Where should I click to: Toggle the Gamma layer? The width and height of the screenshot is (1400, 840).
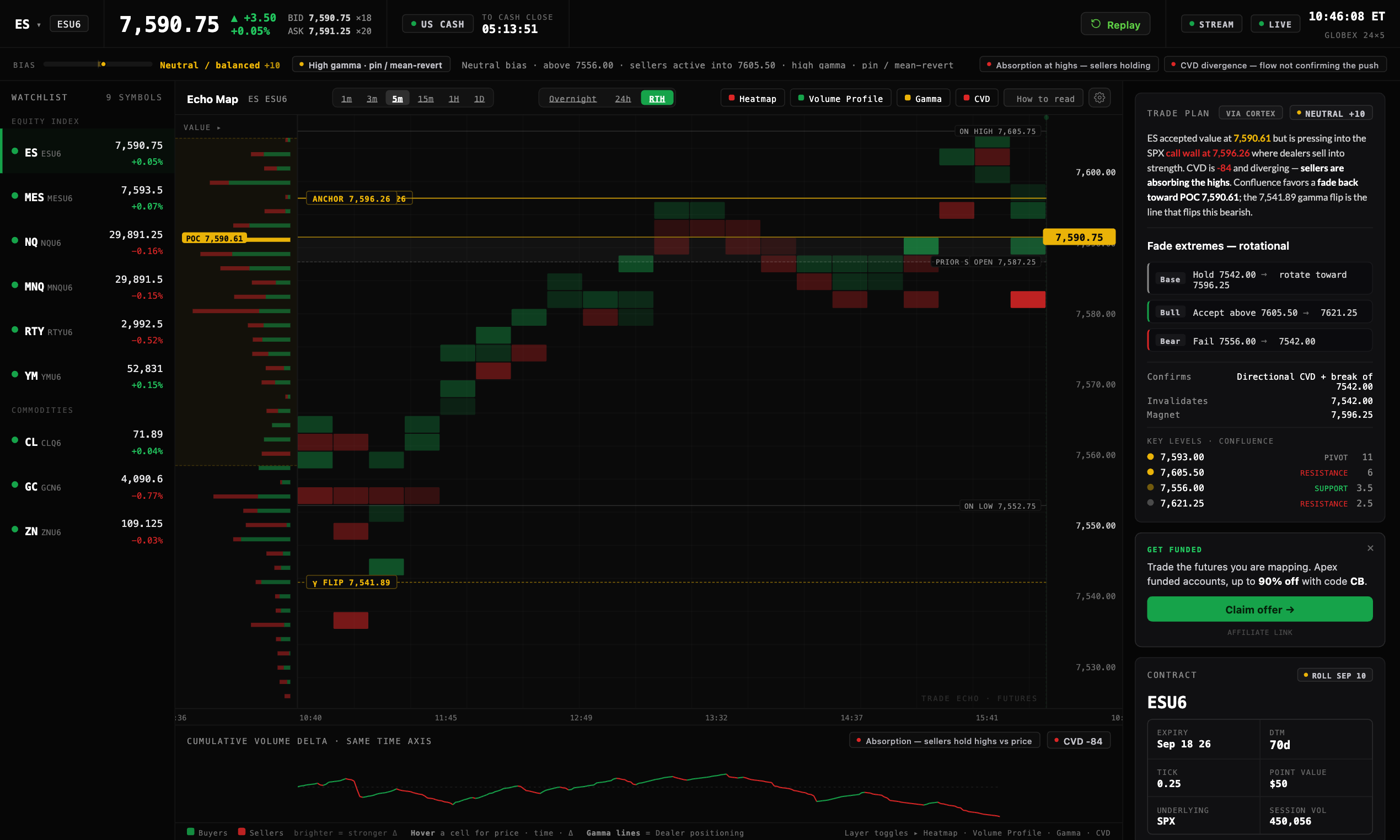coord(923,99)
